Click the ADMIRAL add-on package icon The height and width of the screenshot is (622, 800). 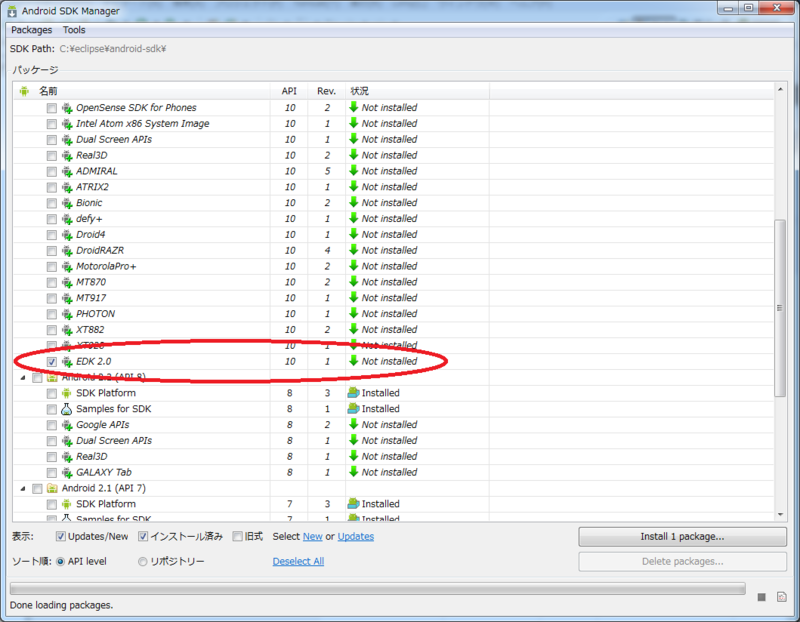pos(67,171)
